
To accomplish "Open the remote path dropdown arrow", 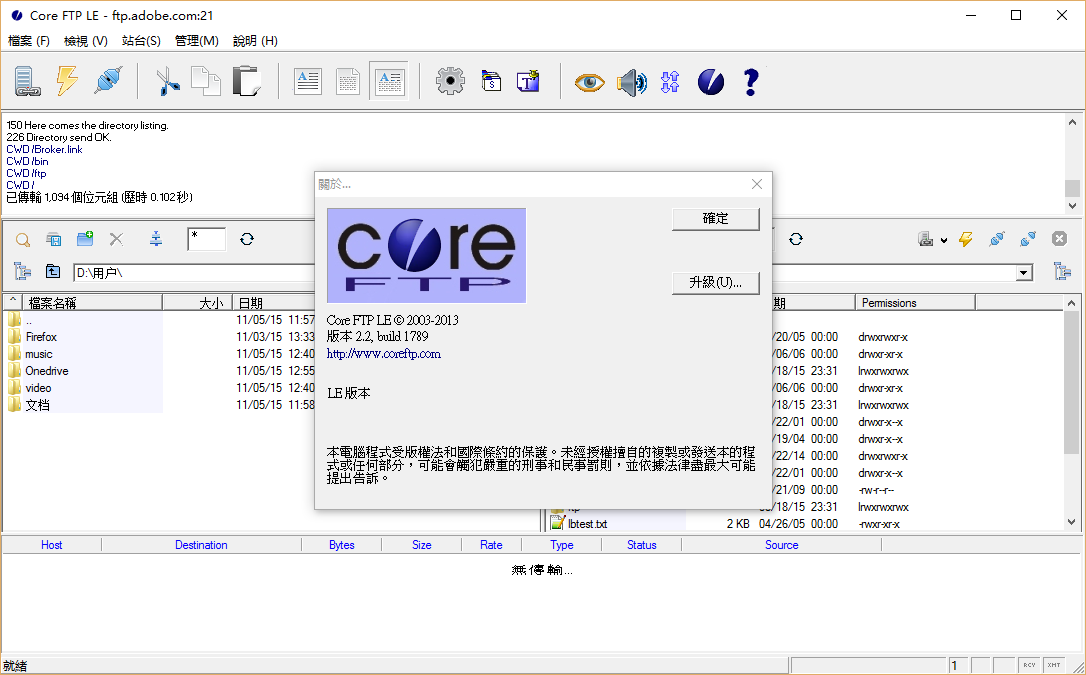I will point(1024,273).
